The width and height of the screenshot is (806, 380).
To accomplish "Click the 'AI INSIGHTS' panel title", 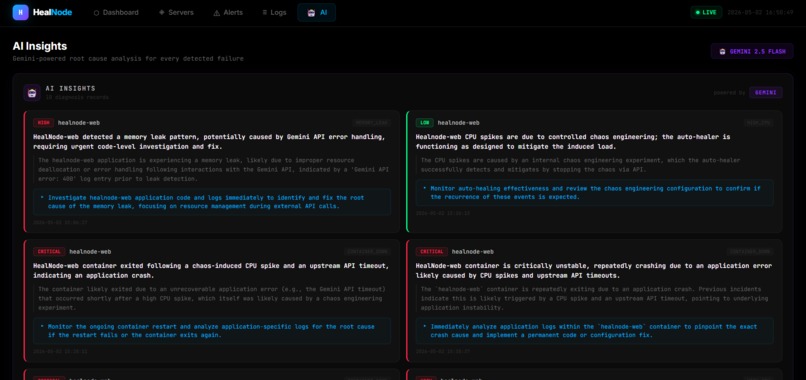I will coord(70,88).
